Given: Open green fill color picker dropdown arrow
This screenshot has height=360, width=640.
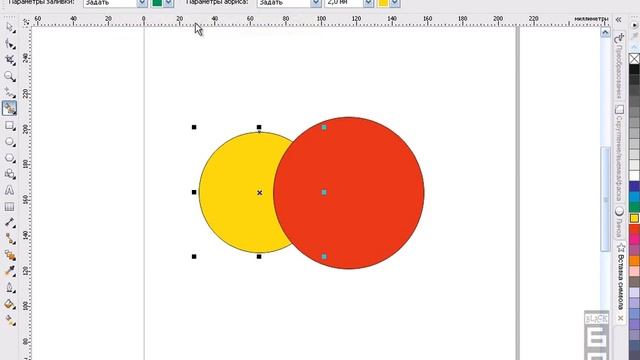Looking at the screenshot, I should 169,3.
